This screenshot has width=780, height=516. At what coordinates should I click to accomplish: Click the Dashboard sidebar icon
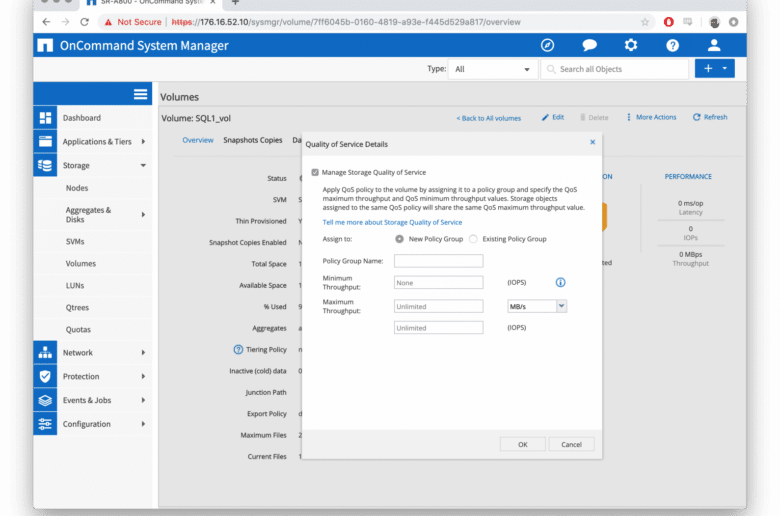coord(45,118)
